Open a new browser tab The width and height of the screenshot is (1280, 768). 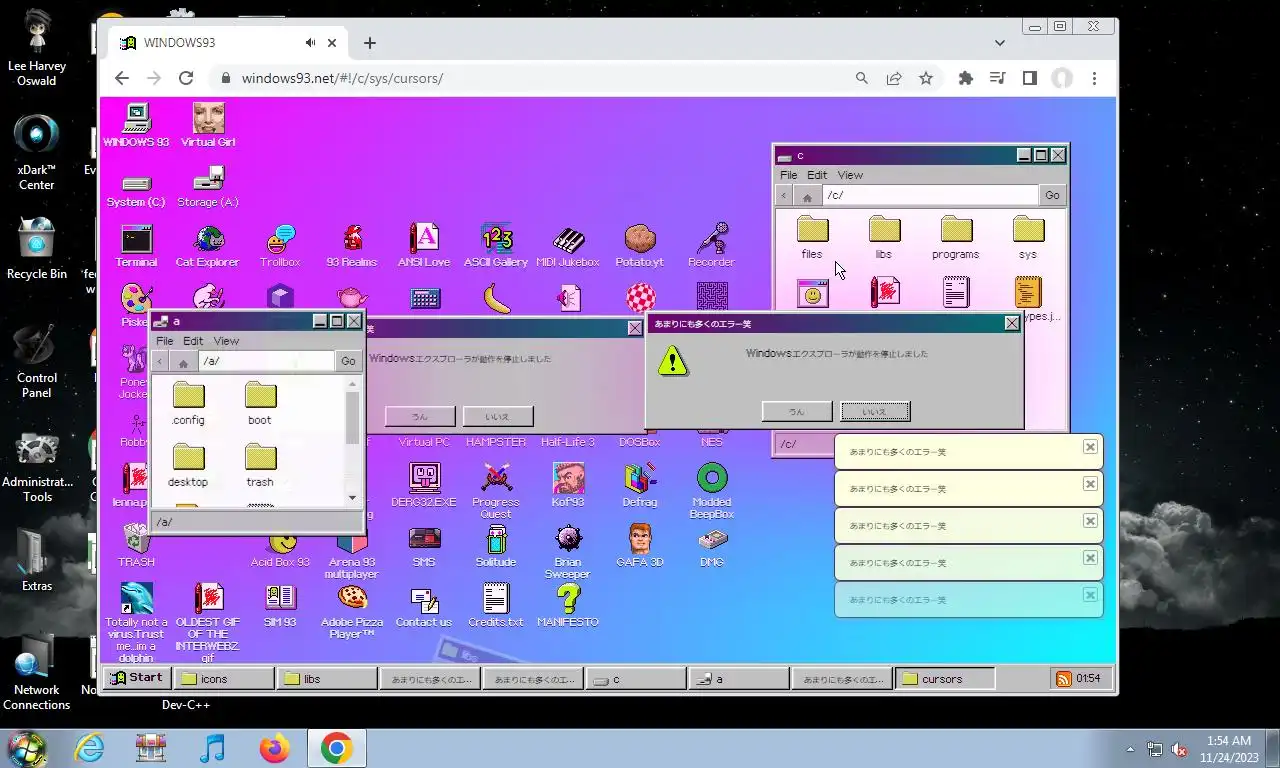pyautogui.click(x=370, y=43)
